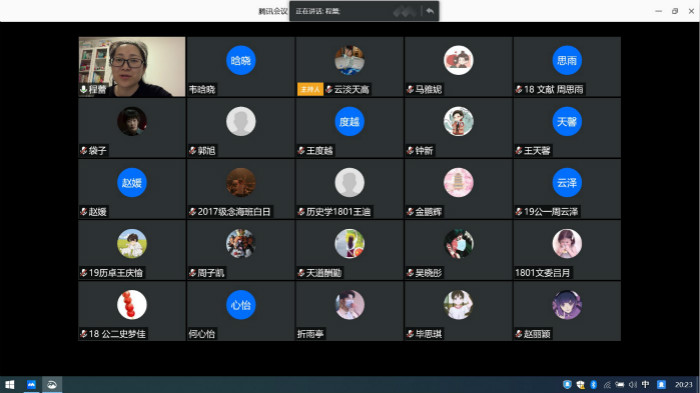Click the 主持人 host badge
The image size is (700, 393).
pyautogui.click(x=310, y=89)
